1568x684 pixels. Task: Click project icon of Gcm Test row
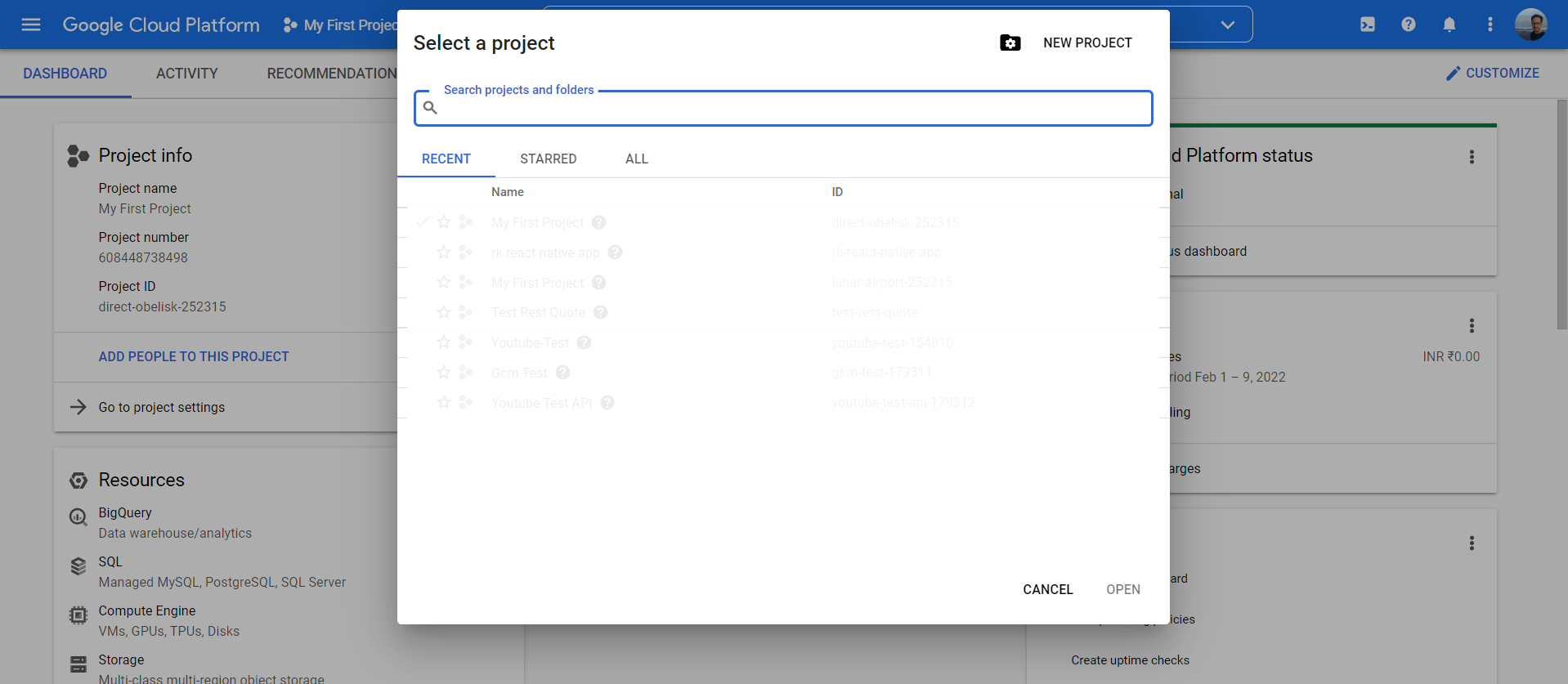pos(465,373)
